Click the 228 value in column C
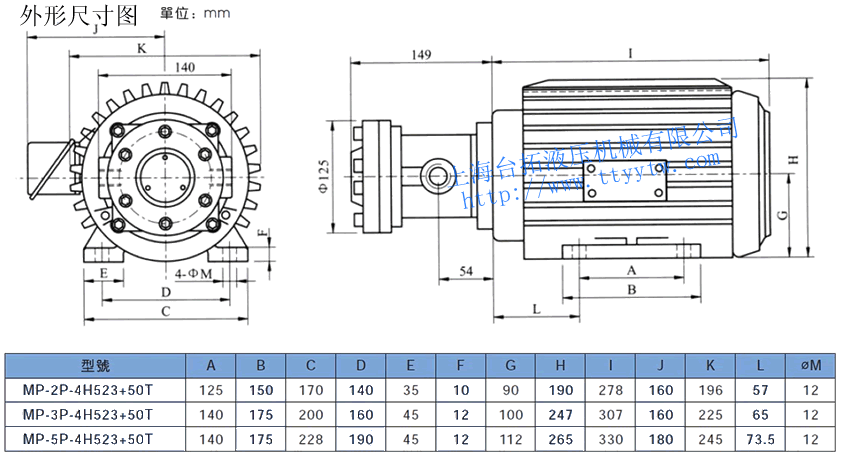This screenshot has width=841, height=456. (x=311, y=438)
